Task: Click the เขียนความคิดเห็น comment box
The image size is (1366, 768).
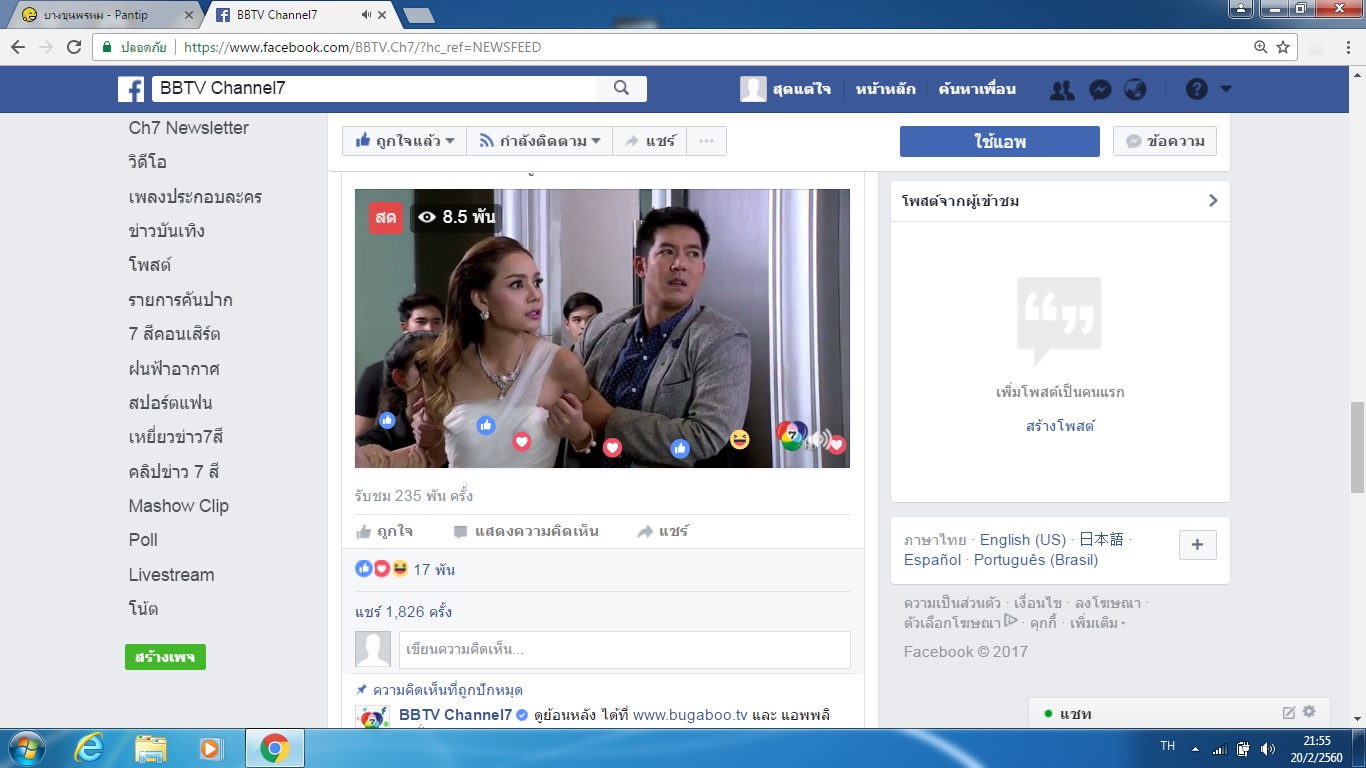Action: 625,650
